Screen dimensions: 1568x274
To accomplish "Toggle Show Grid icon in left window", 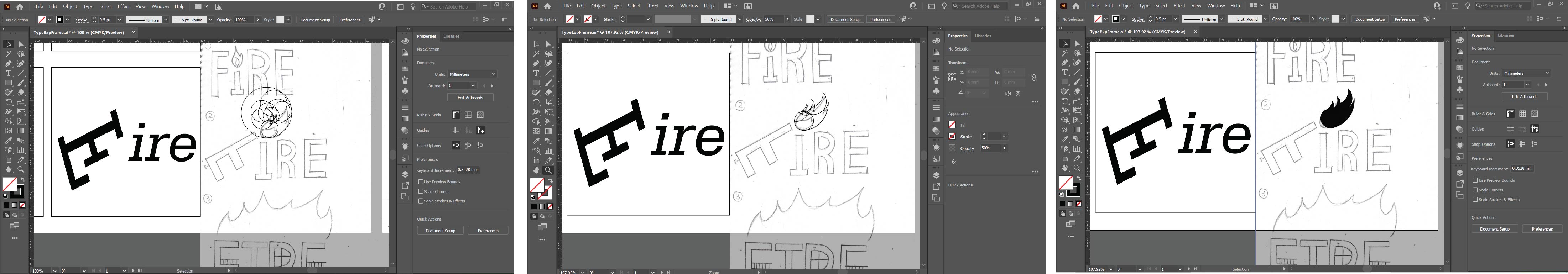I will point(468,115).
